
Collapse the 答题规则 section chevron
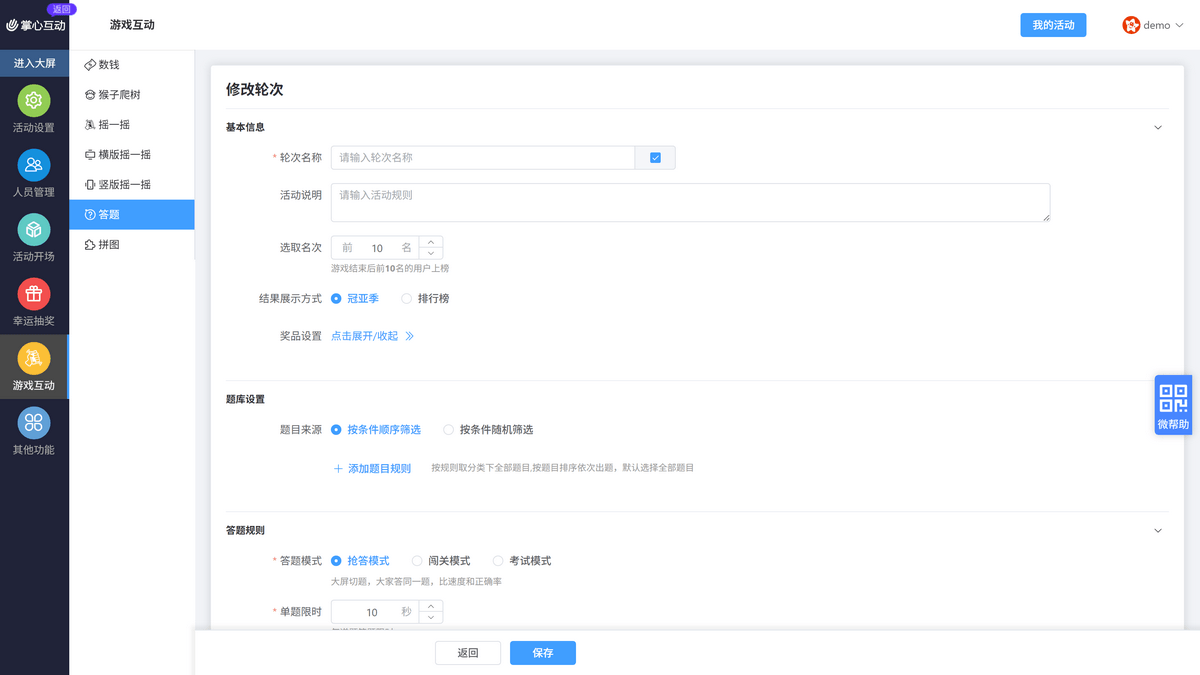point(1158,530)
